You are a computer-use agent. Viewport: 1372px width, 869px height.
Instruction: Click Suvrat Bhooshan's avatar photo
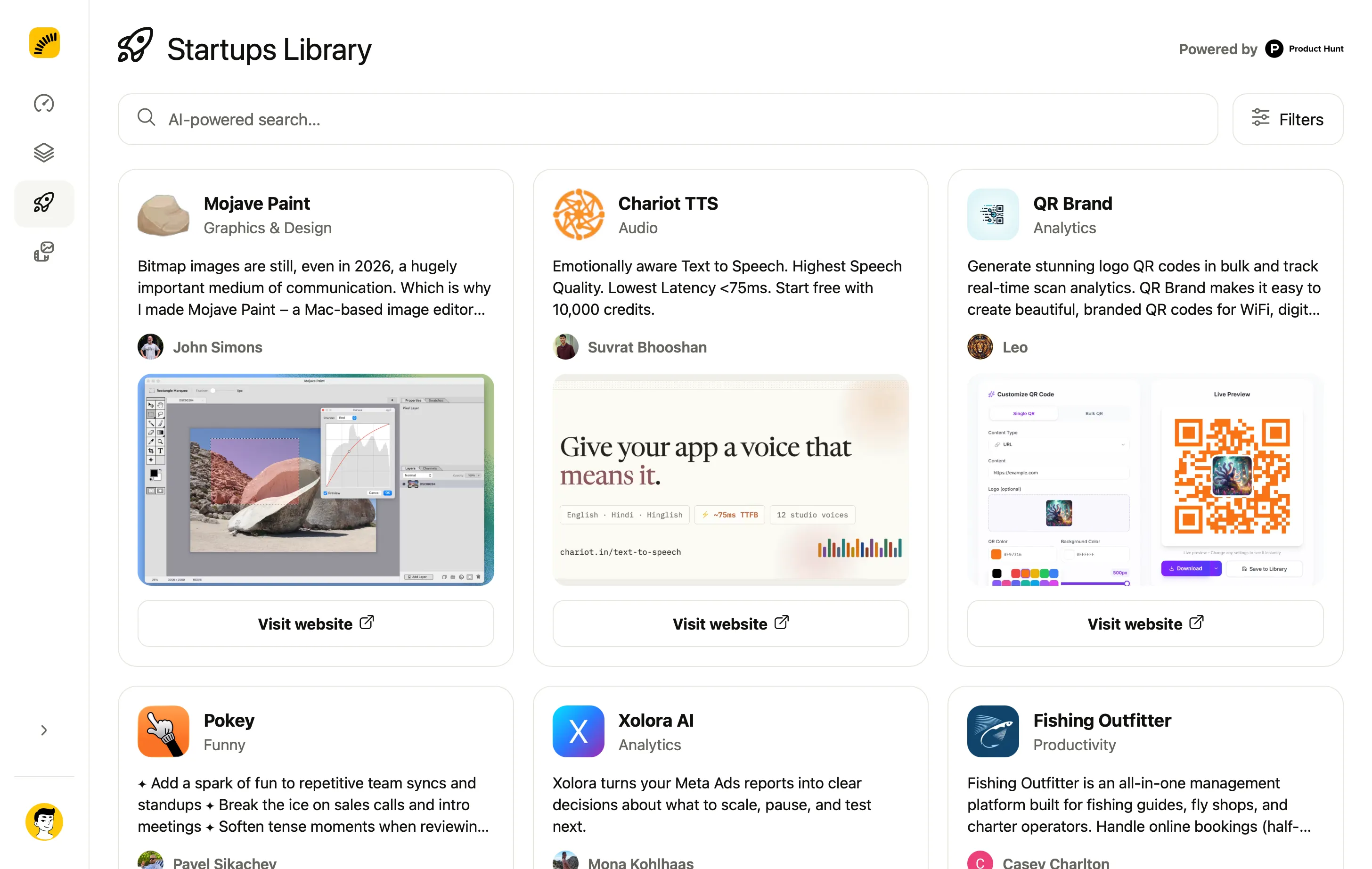(565, 347)
